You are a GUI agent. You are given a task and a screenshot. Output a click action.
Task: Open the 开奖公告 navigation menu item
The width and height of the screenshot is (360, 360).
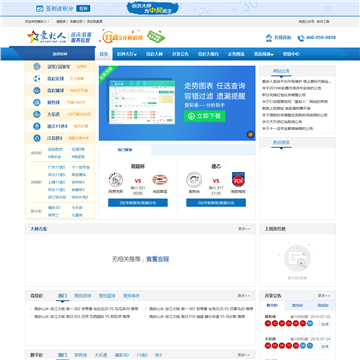(180, 54)
